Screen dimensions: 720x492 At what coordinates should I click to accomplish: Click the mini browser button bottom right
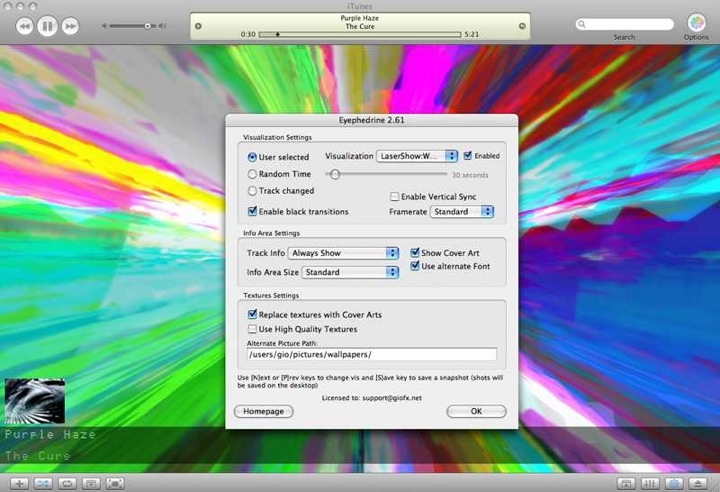[x=626, y=483]
